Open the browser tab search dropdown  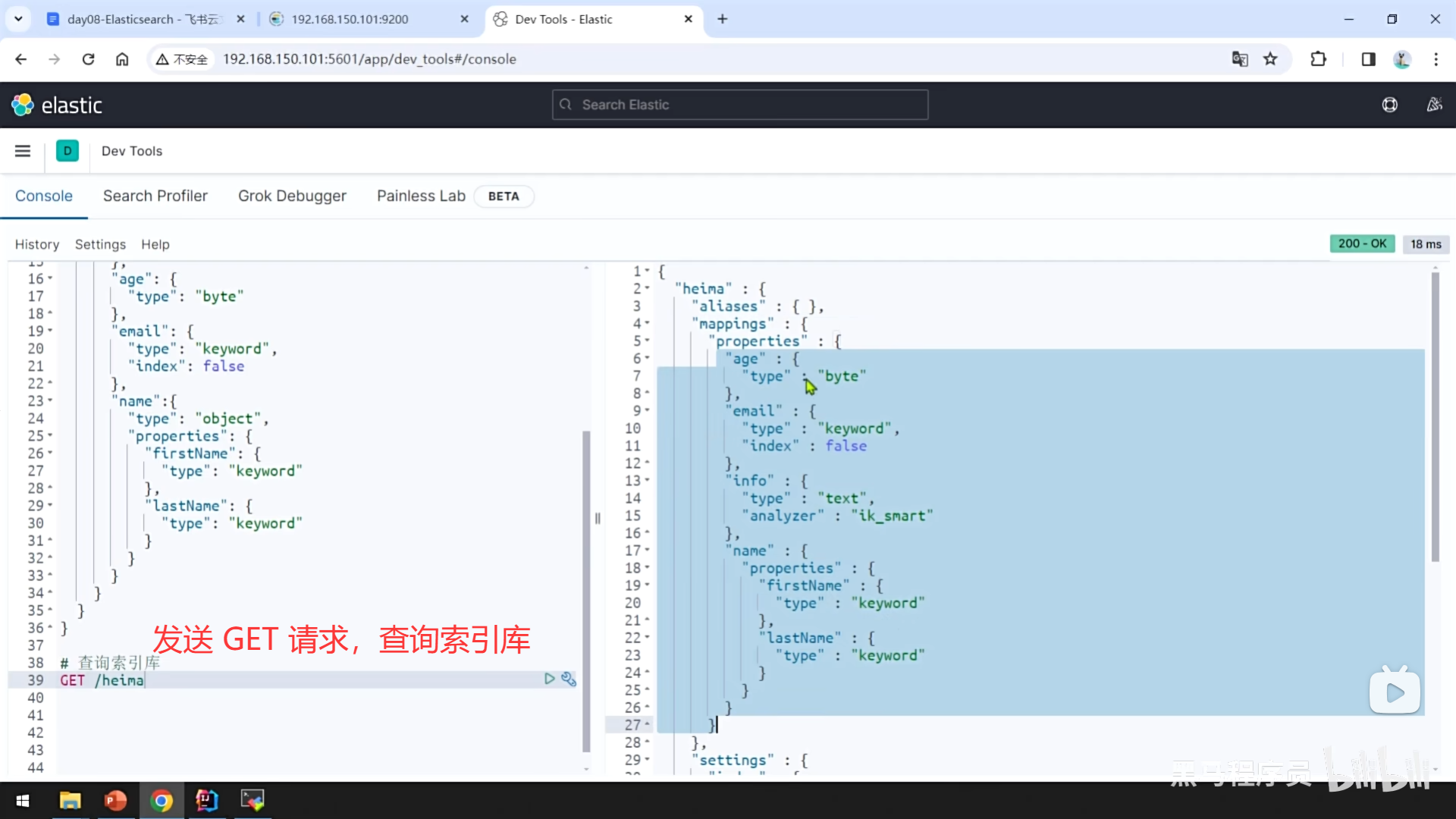18,19
